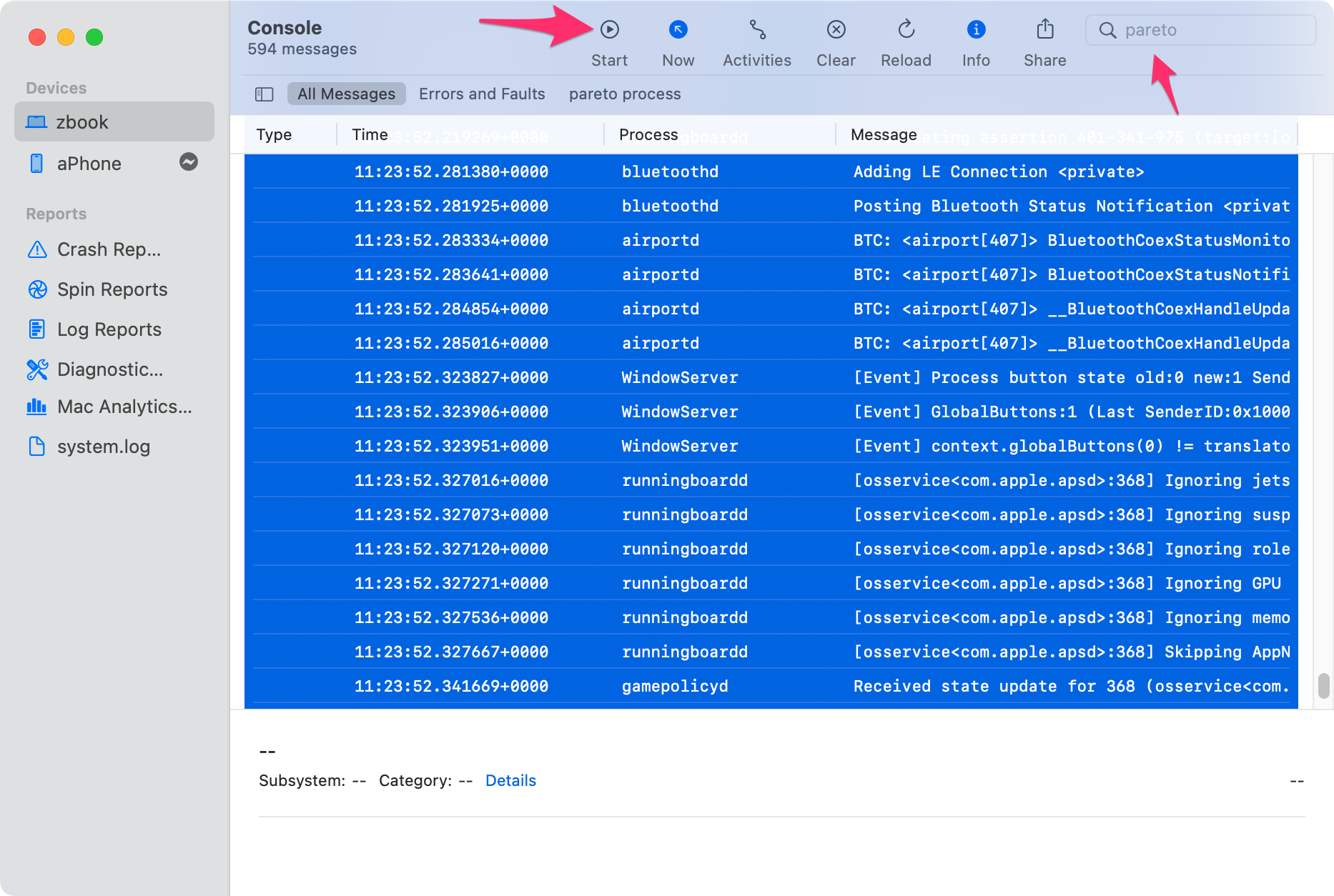Start streaming log messages
Screen dimensions: 1334x896
[x=609, y=43]
